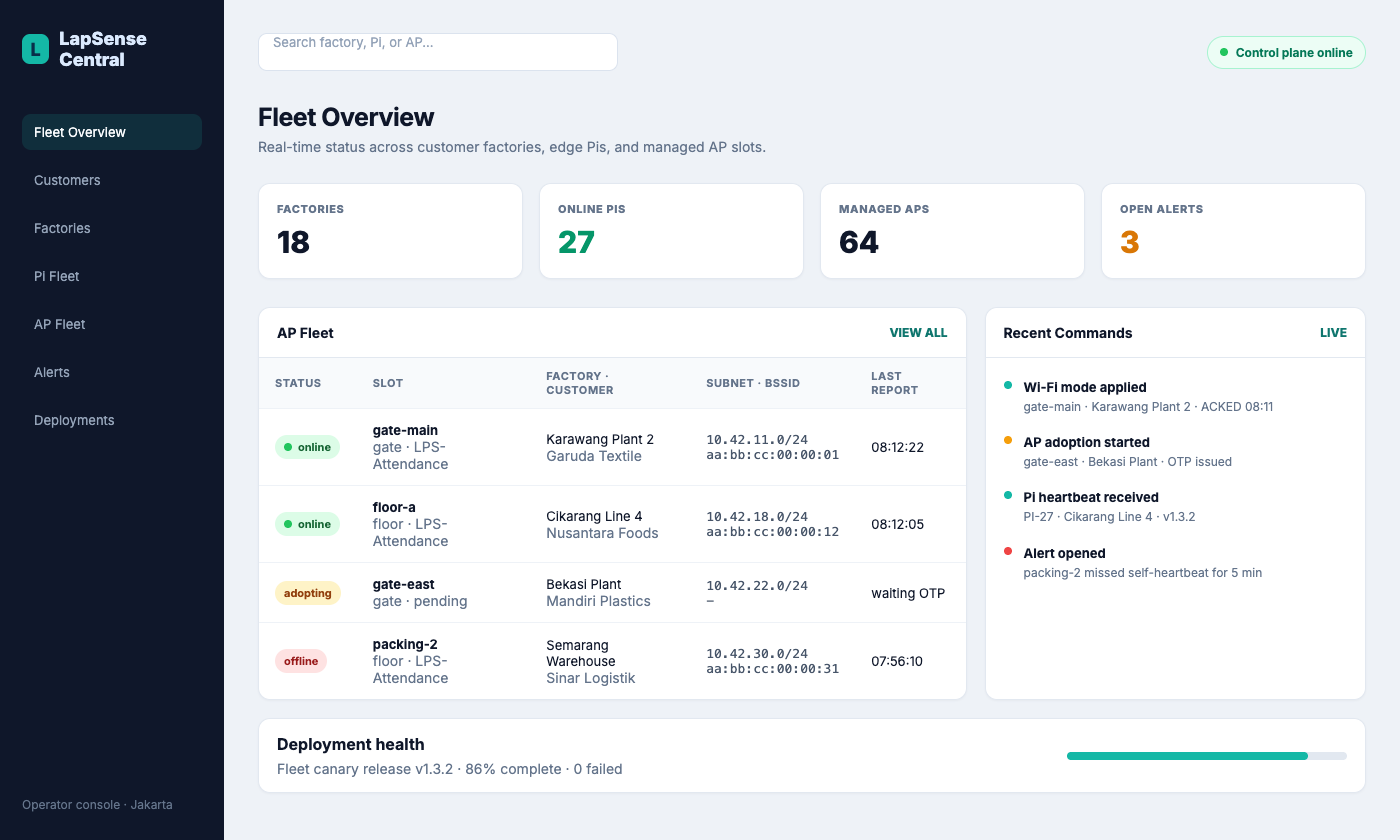Viewport: 1400px width, 840px height.
Task: Click the LIVE label in Recent Commands
Action: [x=1333, y=333]
